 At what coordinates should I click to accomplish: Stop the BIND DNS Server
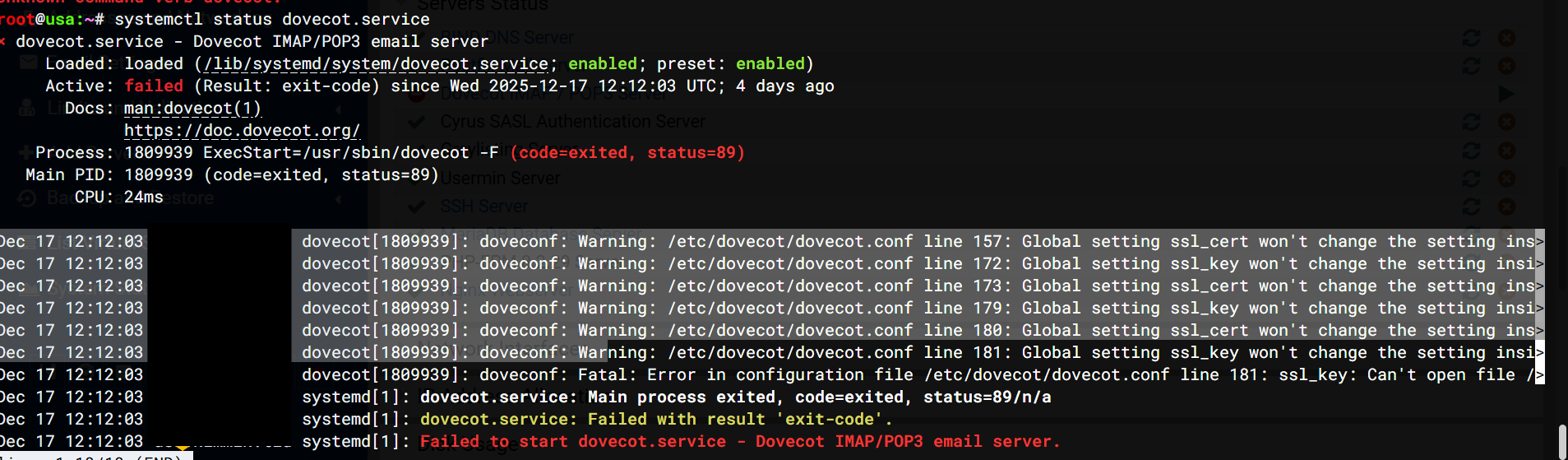(x=1506, y=38)
